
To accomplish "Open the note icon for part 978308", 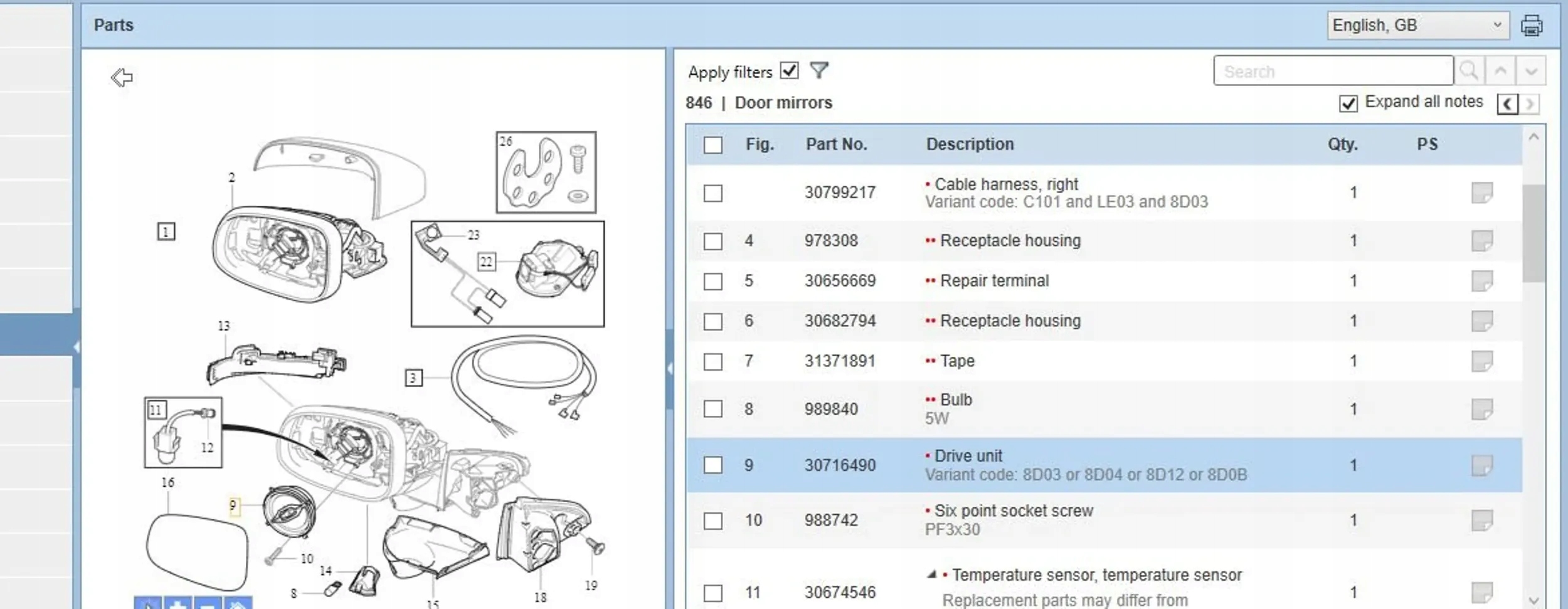I will 1482,240.
